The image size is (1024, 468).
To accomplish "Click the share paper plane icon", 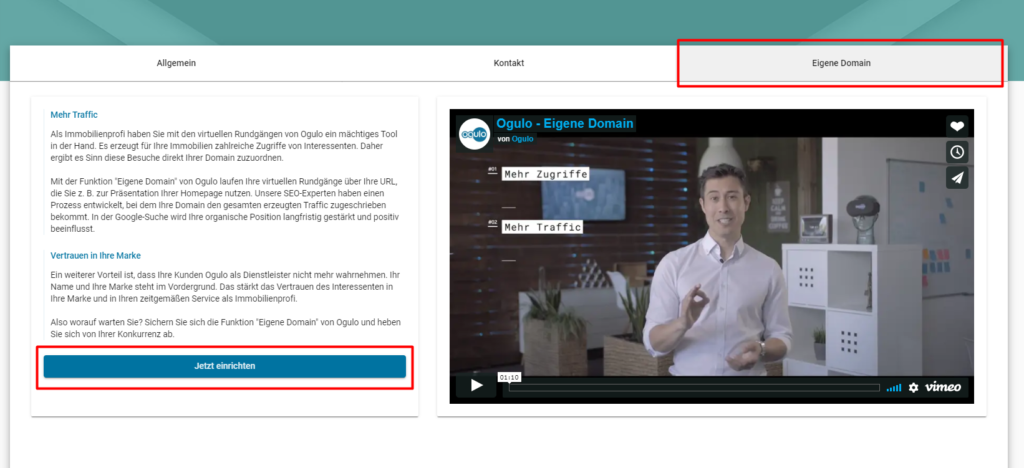I will [957, 178].
